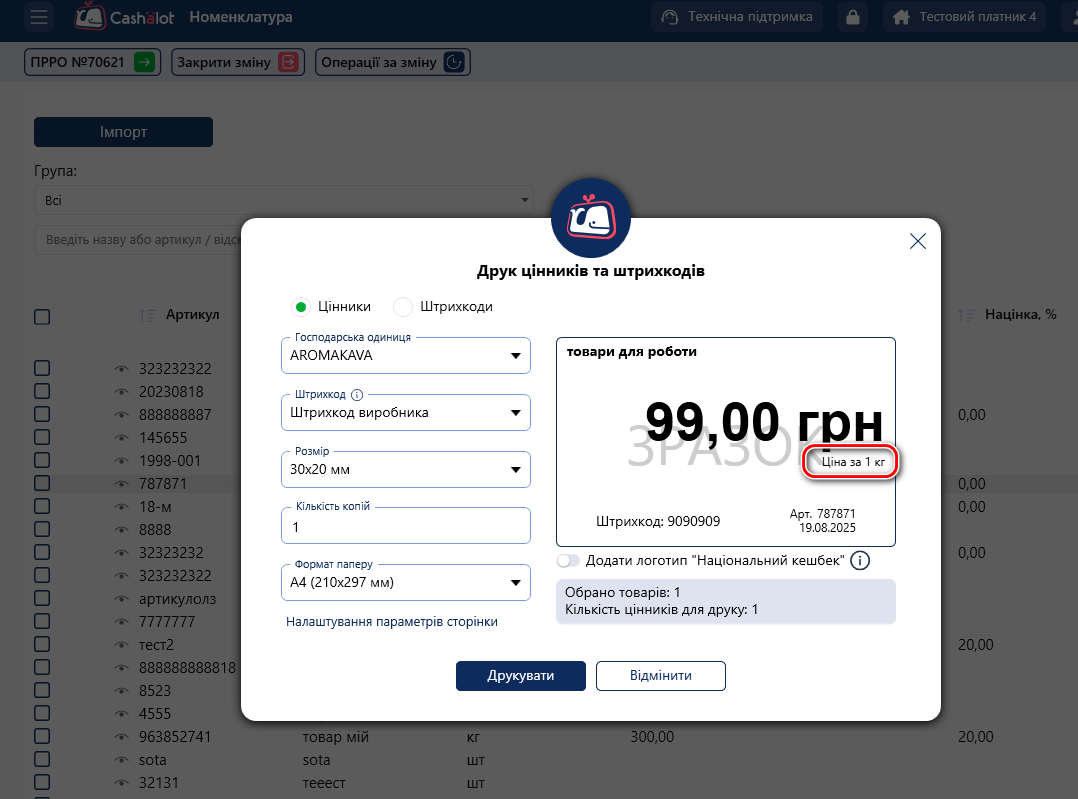Open Операції за зміну
1078x799 pixels.
(x=392, y=62)
